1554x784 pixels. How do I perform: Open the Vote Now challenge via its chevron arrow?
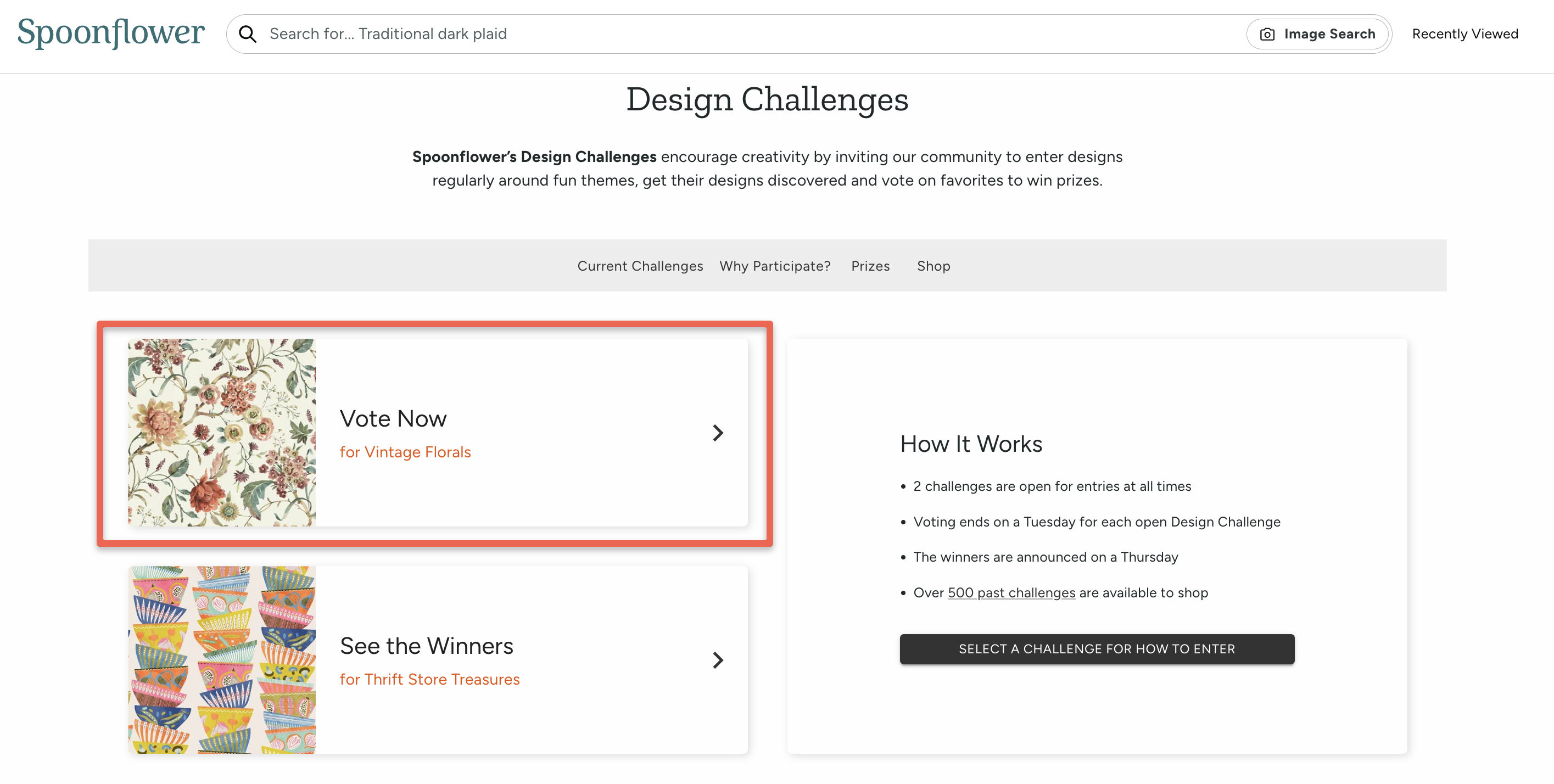pyautogui.click(x=717, y=433)
